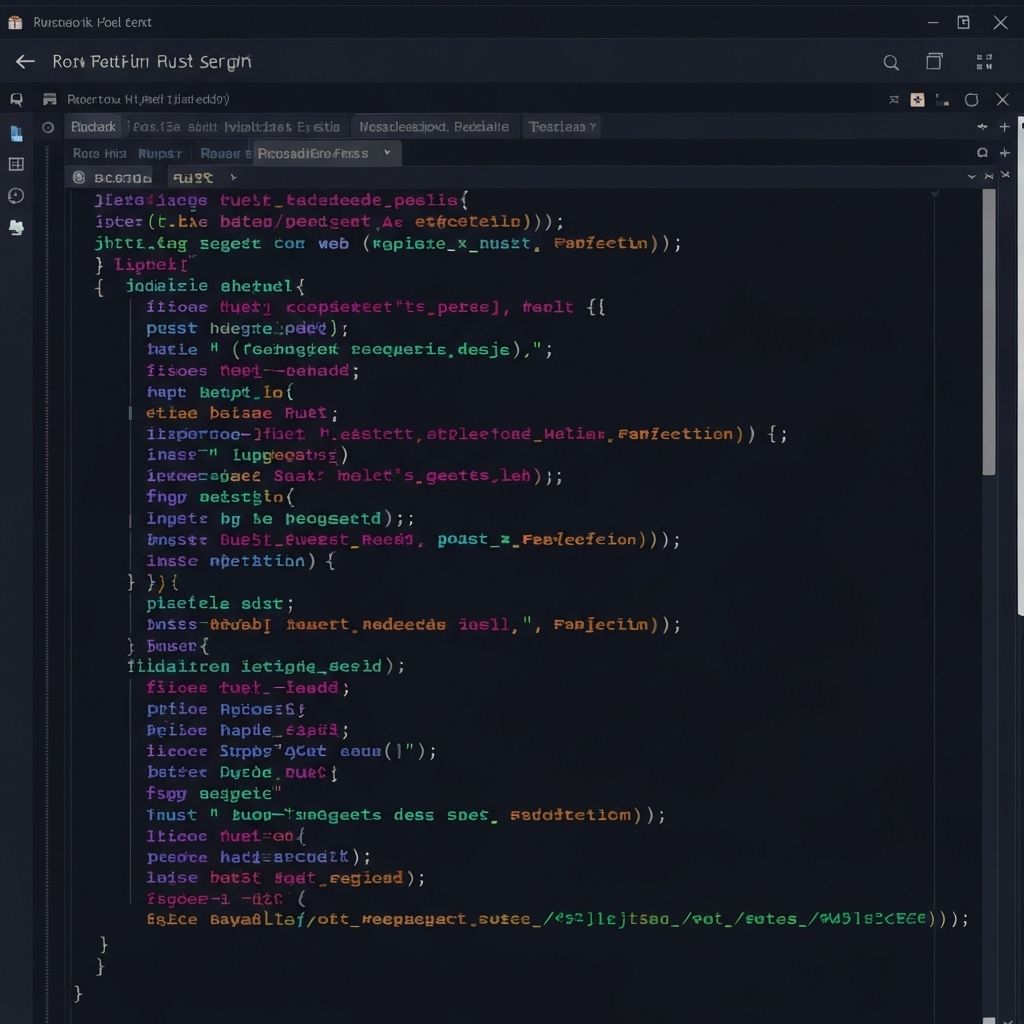This screenshot has height=1024, width=1024.
Task: Expand the Teariess dropdown tab
Action: 563,127
